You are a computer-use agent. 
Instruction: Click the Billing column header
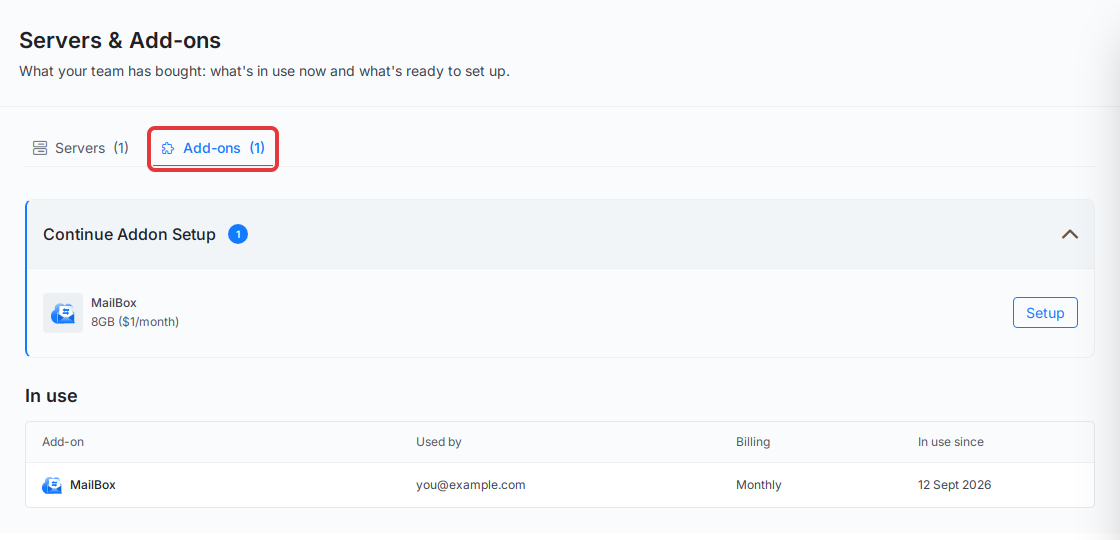(x=753, y=442)
